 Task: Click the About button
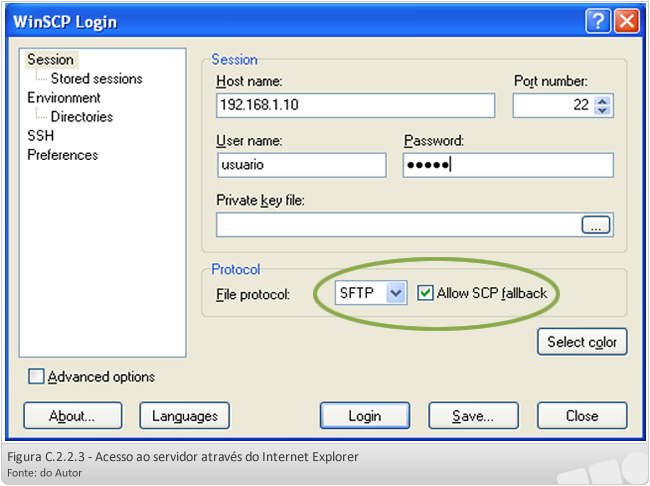(x=73, y=416)
